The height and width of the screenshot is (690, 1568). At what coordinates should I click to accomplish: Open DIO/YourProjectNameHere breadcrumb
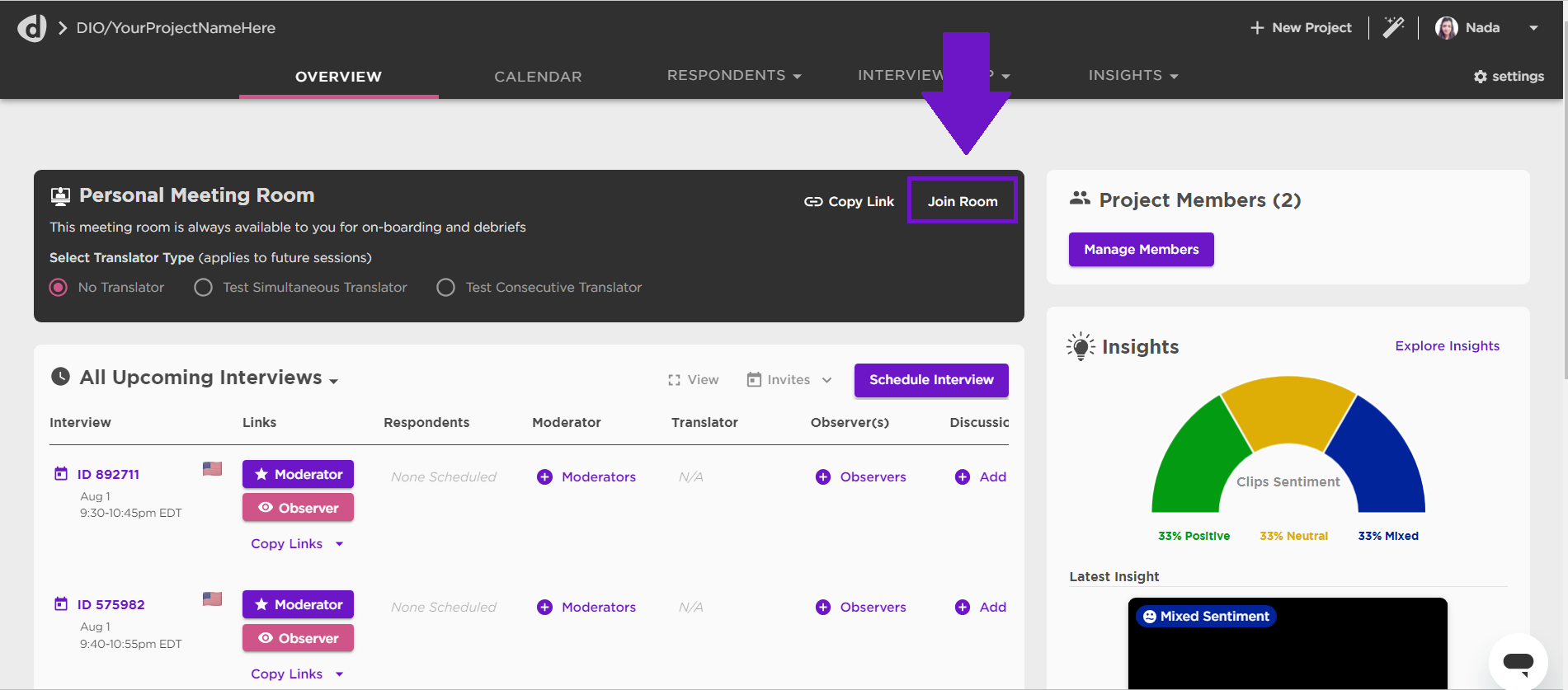176,28
